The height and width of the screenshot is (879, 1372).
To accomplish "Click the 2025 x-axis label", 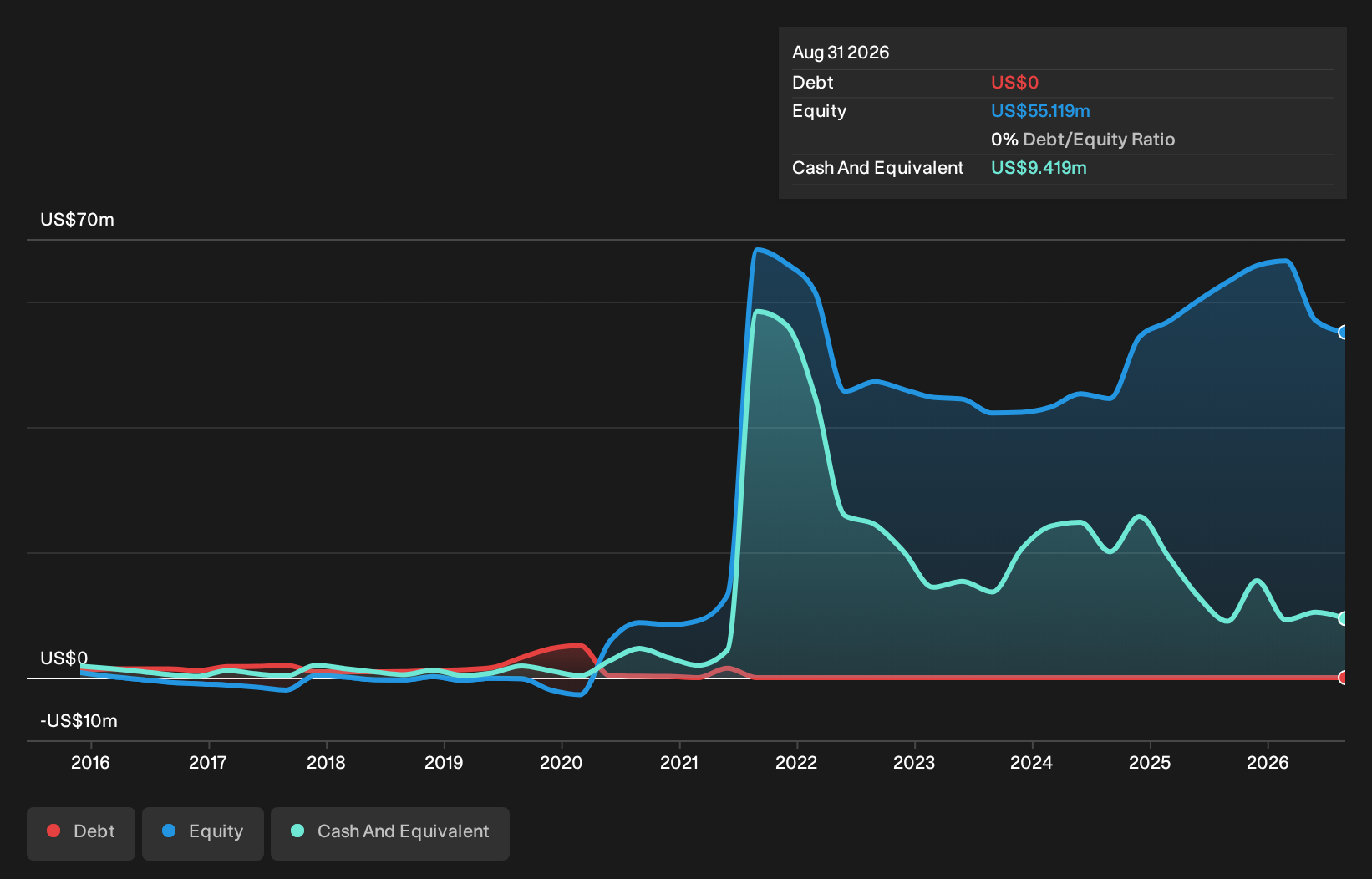I will pyautogui.click(x=1150, y=762).
